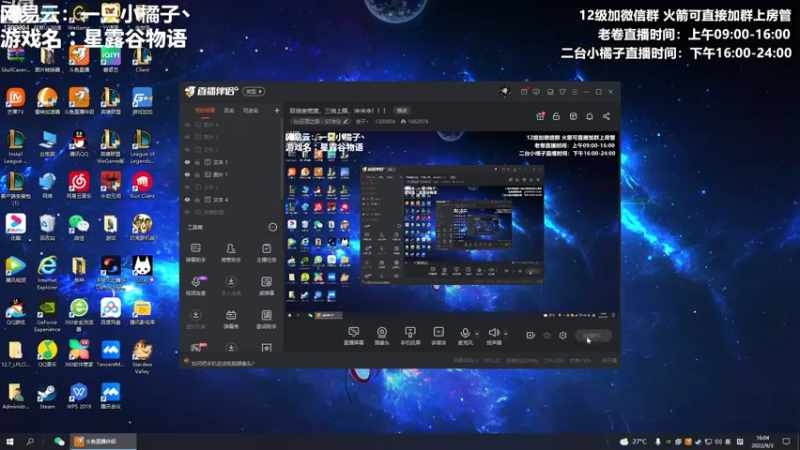Expand the speaker options arrow
The width and height of the screenshot is (800, 450).
click(x=506, y=334)
